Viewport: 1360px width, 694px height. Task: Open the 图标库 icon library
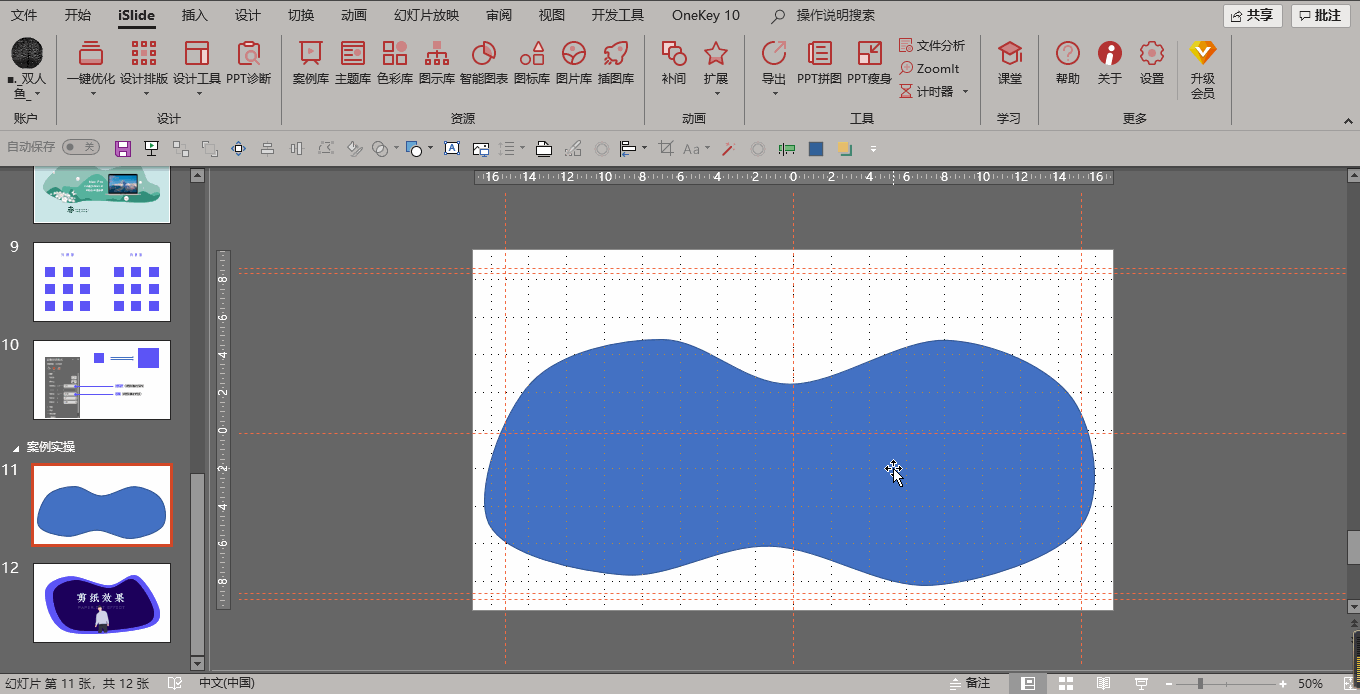(531, 62)
